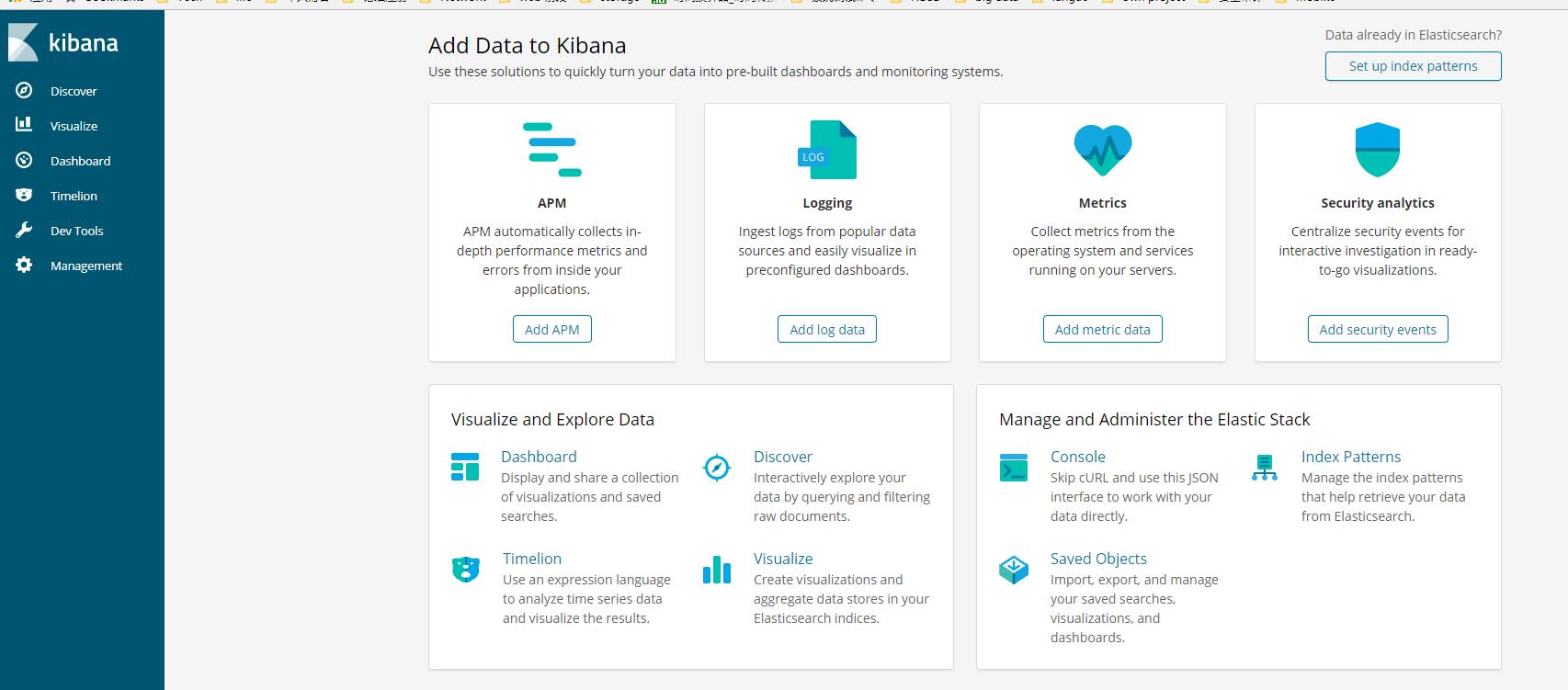Click the Timelion mask icon in Explore section

(466, 570)
